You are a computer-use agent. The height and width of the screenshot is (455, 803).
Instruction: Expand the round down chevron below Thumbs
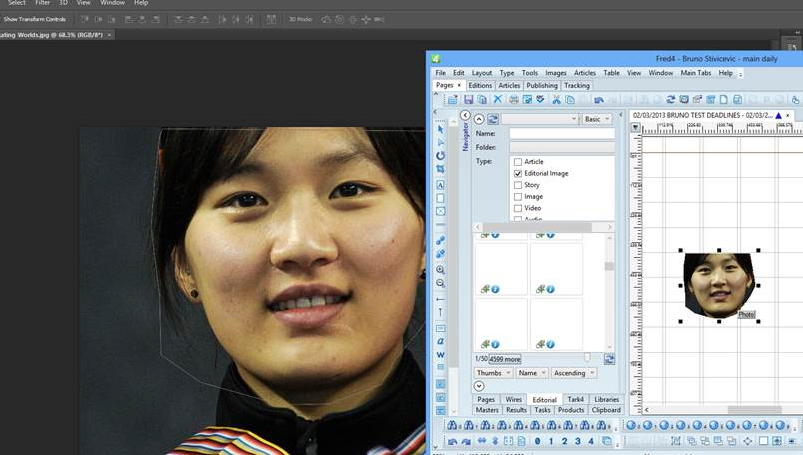[x=479, y=386]
